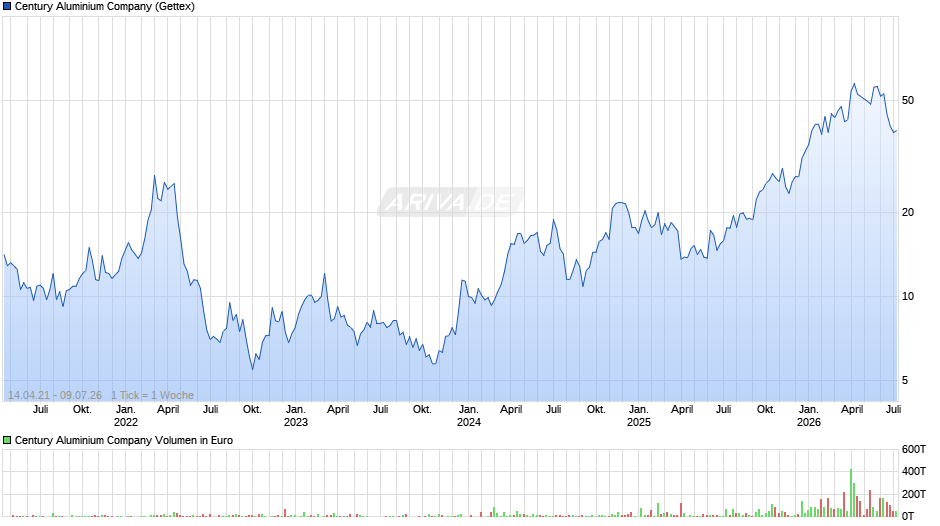Click the green volume legend square

[x=7, y=440]
